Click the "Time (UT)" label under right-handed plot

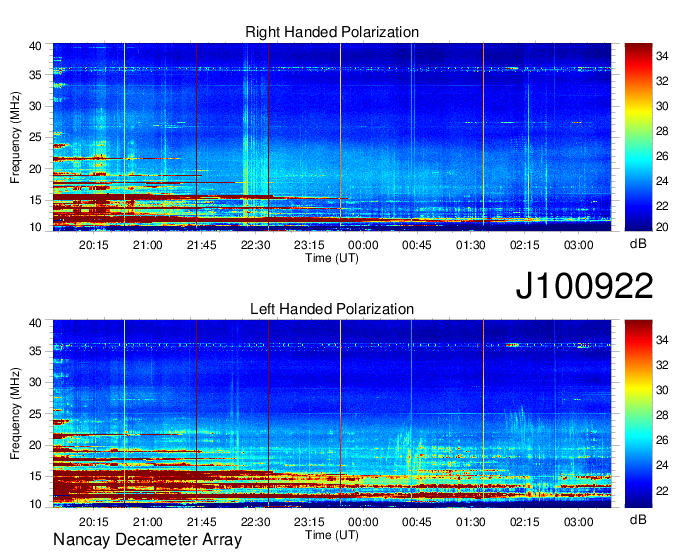click(x=332, y=258)
